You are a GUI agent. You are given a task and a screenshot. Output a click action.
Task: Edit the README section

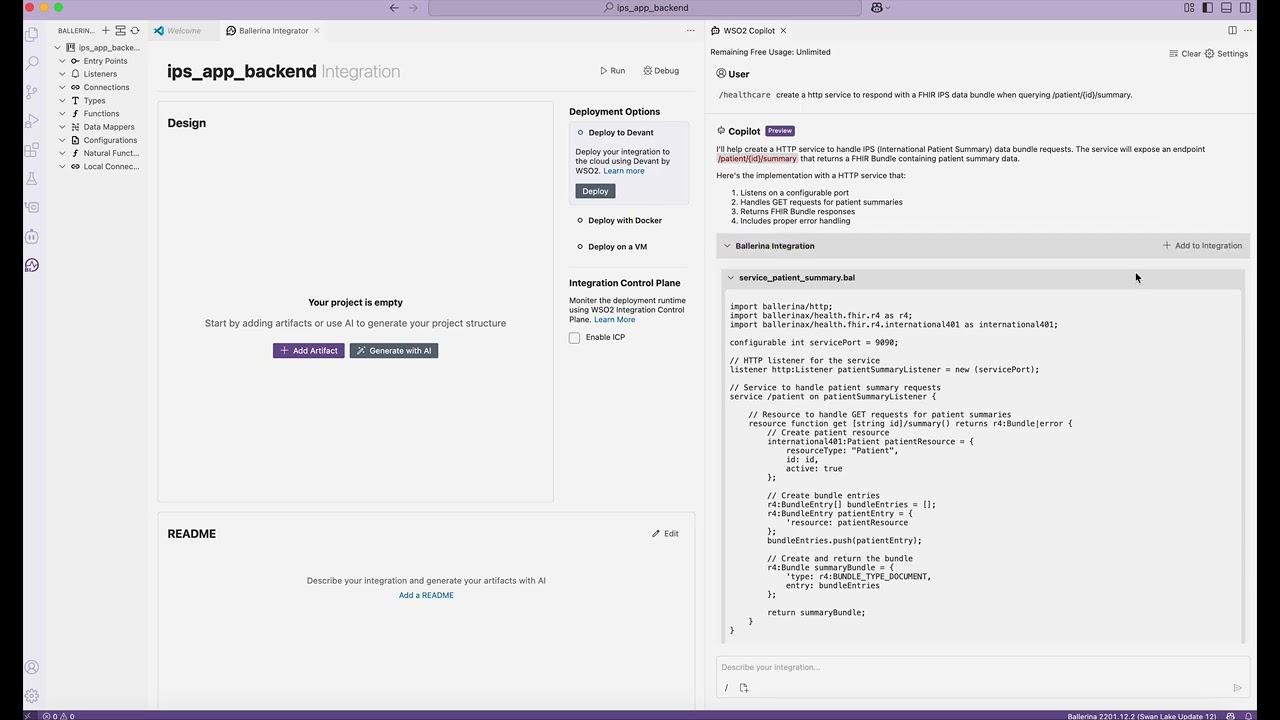[665, 534]
